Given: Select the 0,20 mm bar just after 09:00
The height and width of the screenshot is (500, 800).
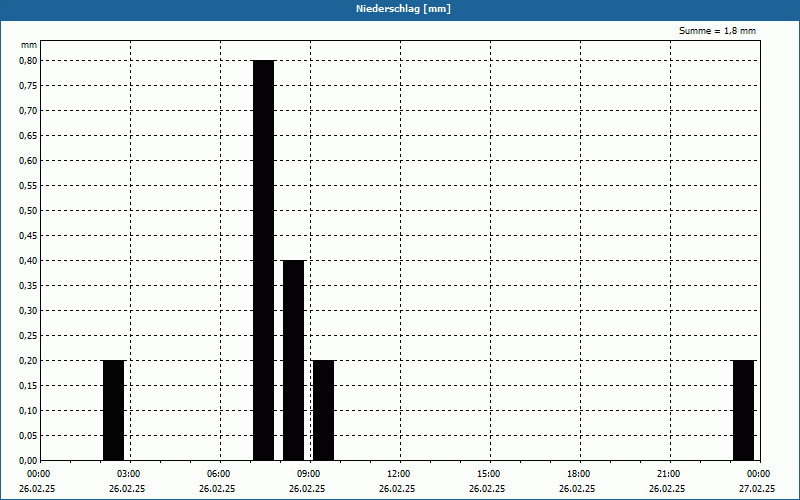Looking at the screenshot, I should [323, 410].
